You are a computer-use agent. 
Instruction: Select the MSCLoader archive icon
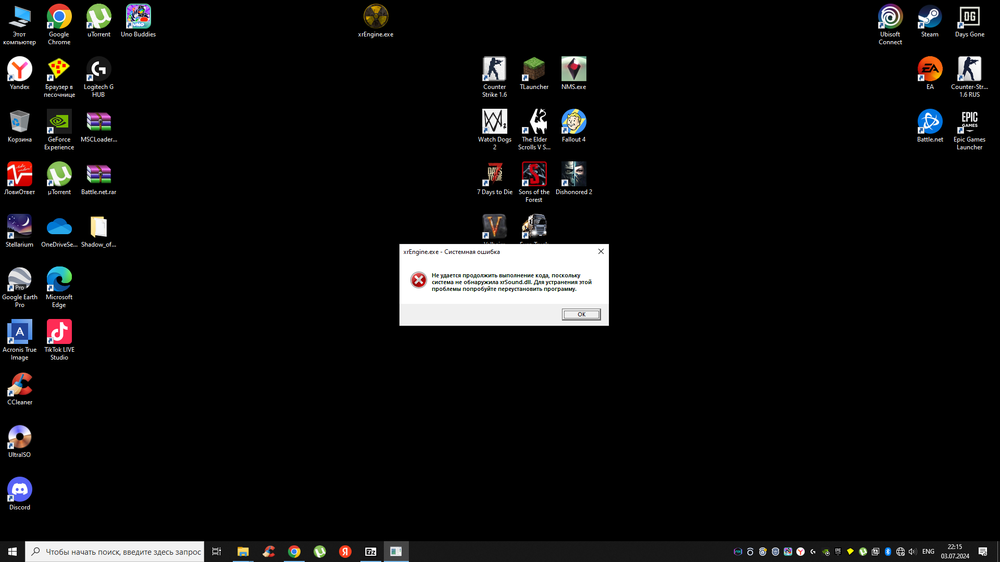(98, 126)
